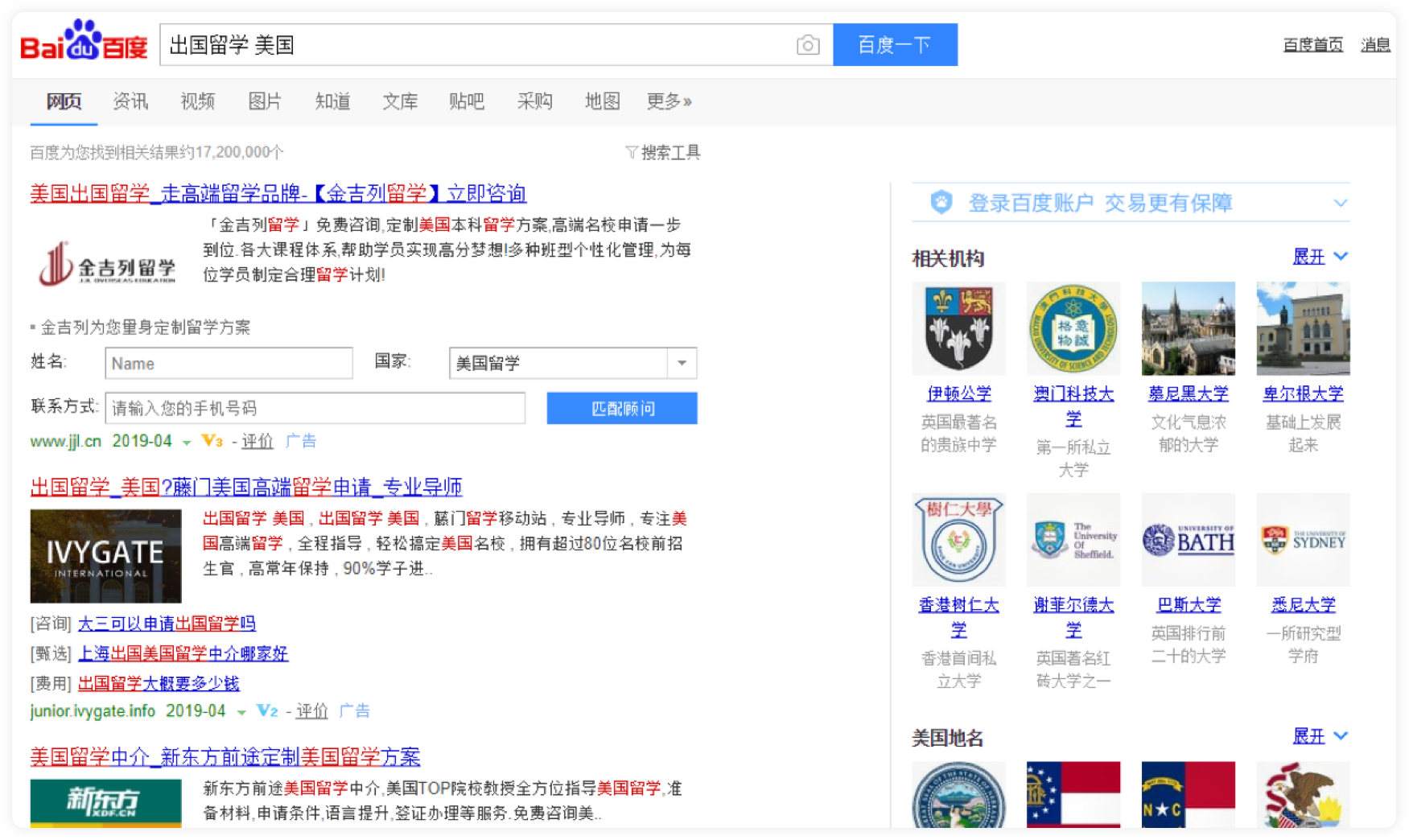Viewport: 1409px width, 840px height.
Task: Open 香港树仁大学 emblem thumbnail
Action: coord(958,540)
